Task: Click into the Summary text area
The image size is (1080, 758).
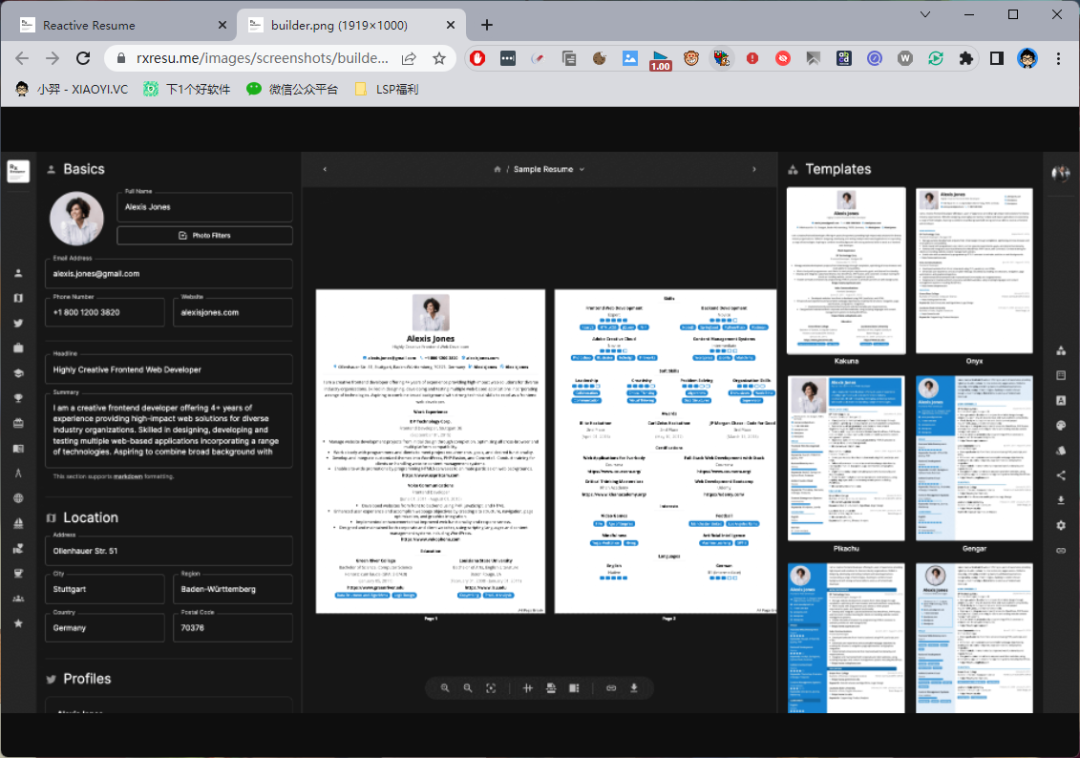Action: coord(169,430)
